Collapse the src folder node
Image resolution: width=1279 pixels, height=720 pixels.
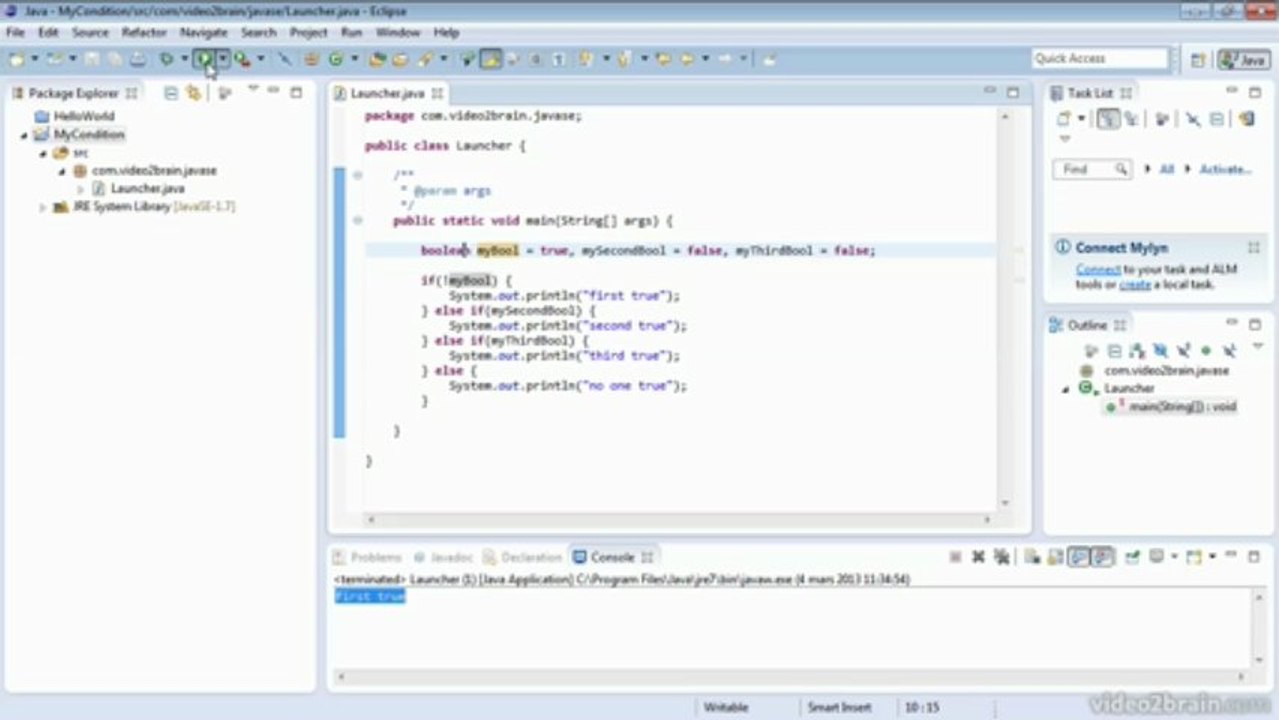(x=43, y=153)
